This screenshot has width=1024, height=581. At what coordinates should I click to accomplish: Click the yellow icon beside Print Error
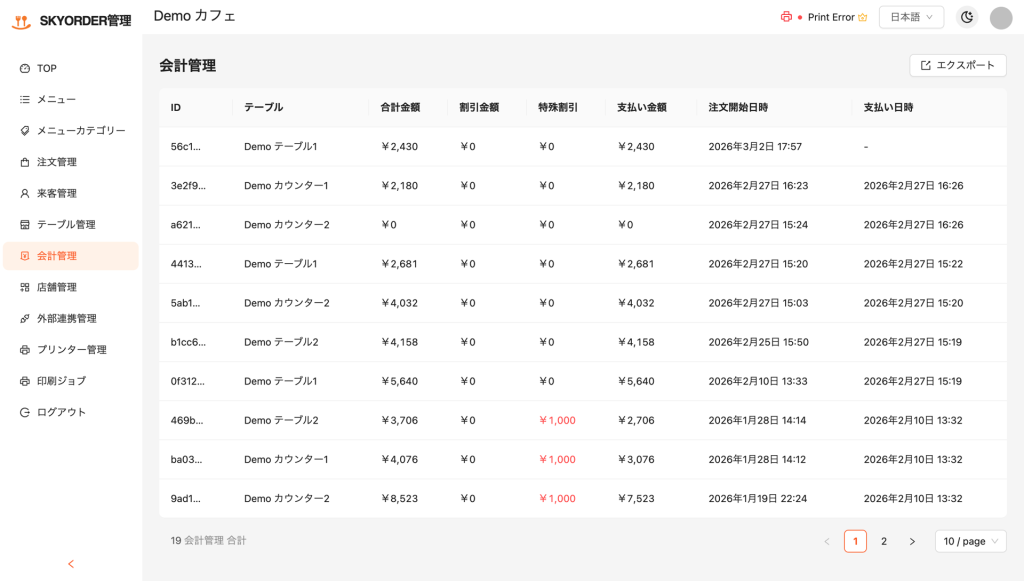pyautogui.click(x=863, y=18)
